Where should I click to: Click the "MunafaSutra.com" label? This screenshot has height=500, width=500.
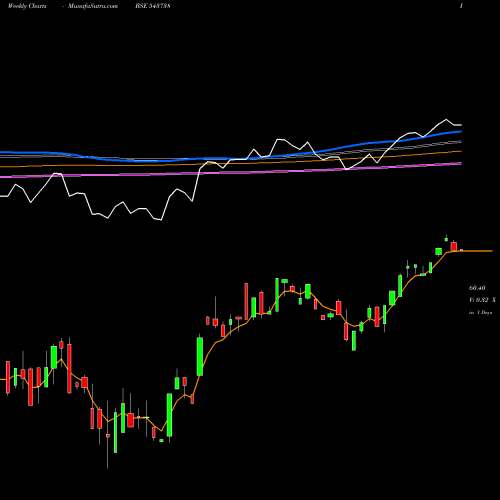93,6
